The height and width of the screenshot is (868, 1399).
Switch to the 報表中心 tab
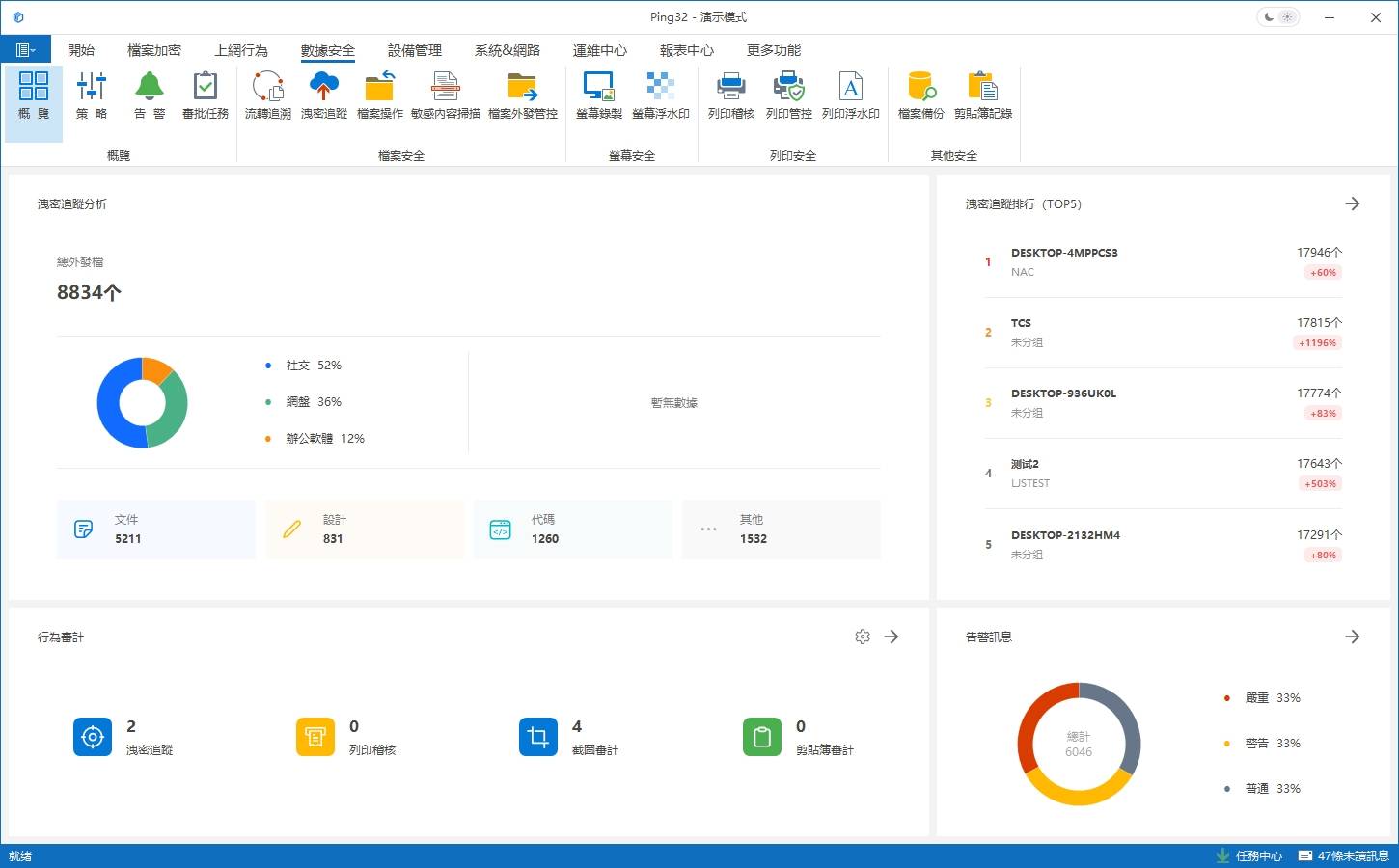(686, 50)
